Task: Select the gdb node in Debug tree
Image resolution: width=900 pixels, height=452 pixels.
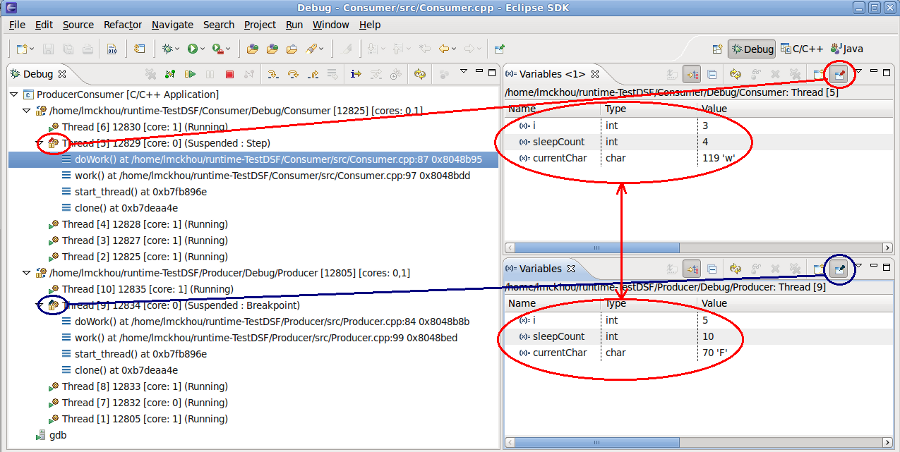Action: point(51,435)
